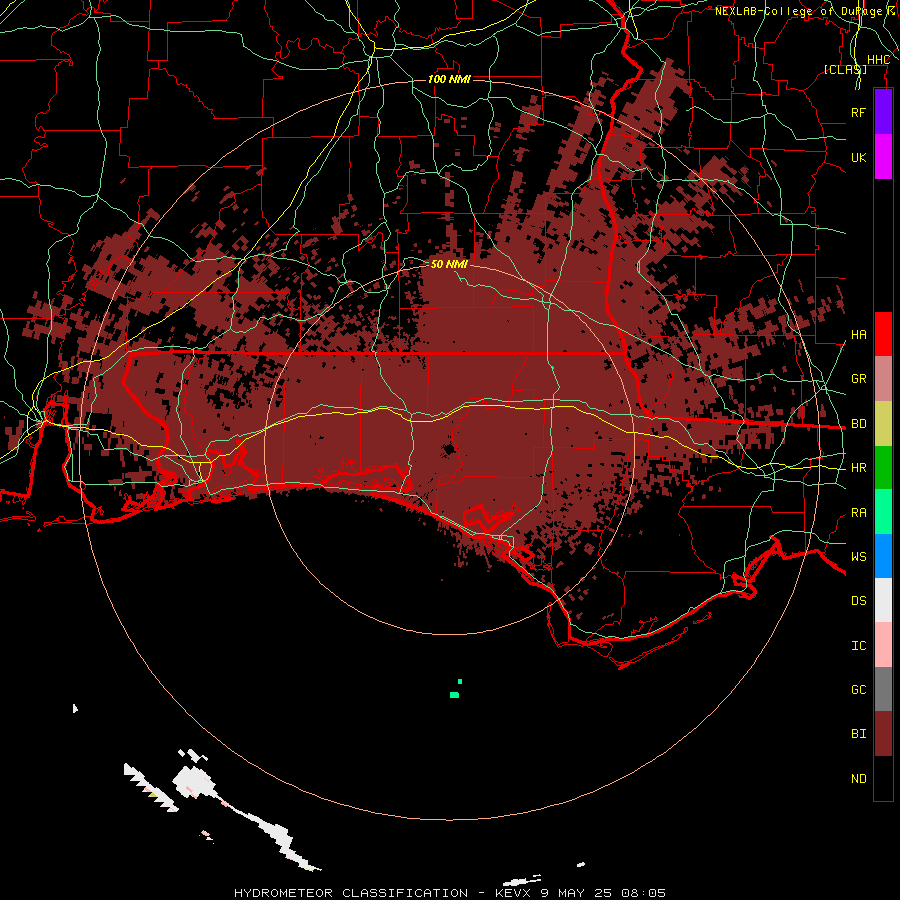
Task: Click the dark green HR legend swatch
Action: (x=883, y=468)
